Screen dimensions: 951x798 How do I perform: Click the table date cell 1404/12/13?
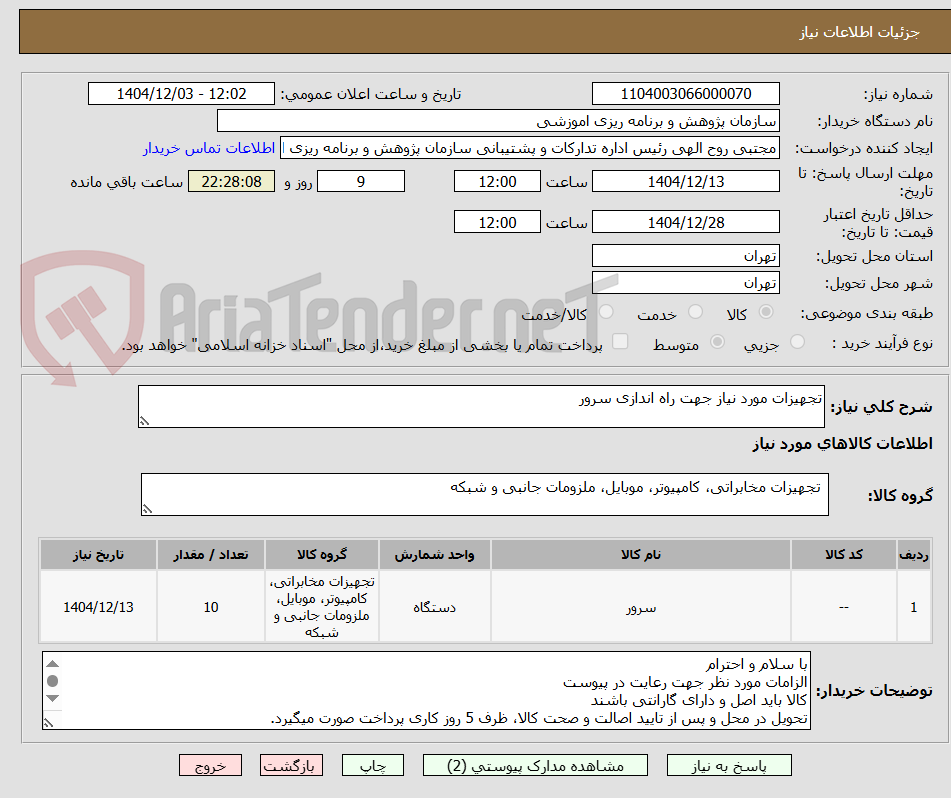99,607
